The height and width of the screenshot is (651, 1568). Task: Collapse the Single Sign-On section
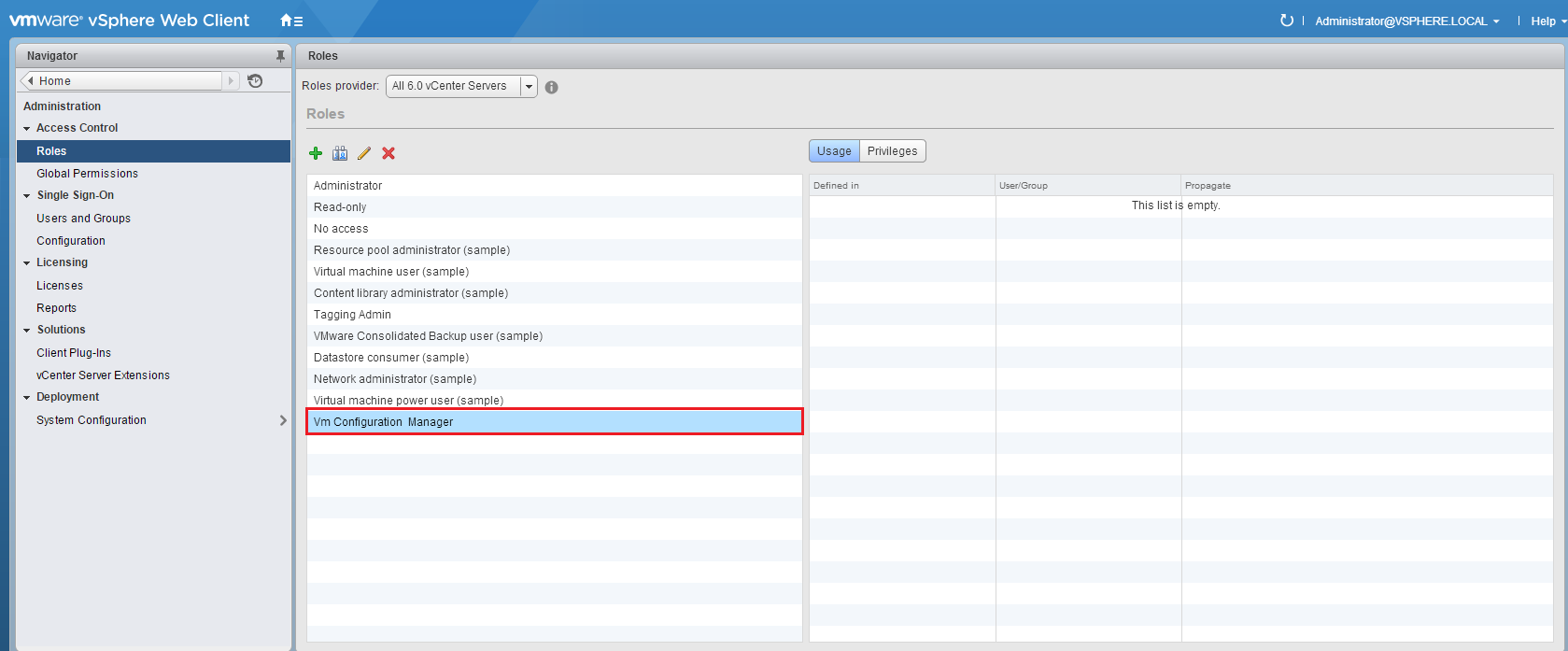pos(27,196)
